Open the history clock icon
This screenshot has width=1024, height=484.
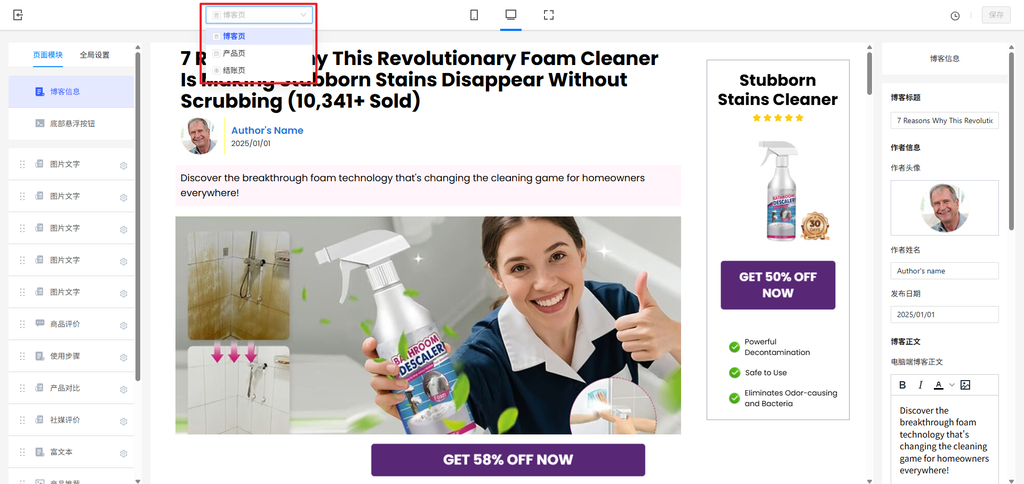[x=955, y=15]
